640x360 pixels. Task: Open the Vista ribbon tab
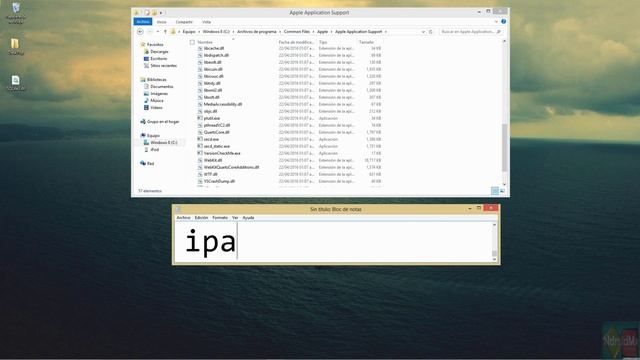[207, 22]
